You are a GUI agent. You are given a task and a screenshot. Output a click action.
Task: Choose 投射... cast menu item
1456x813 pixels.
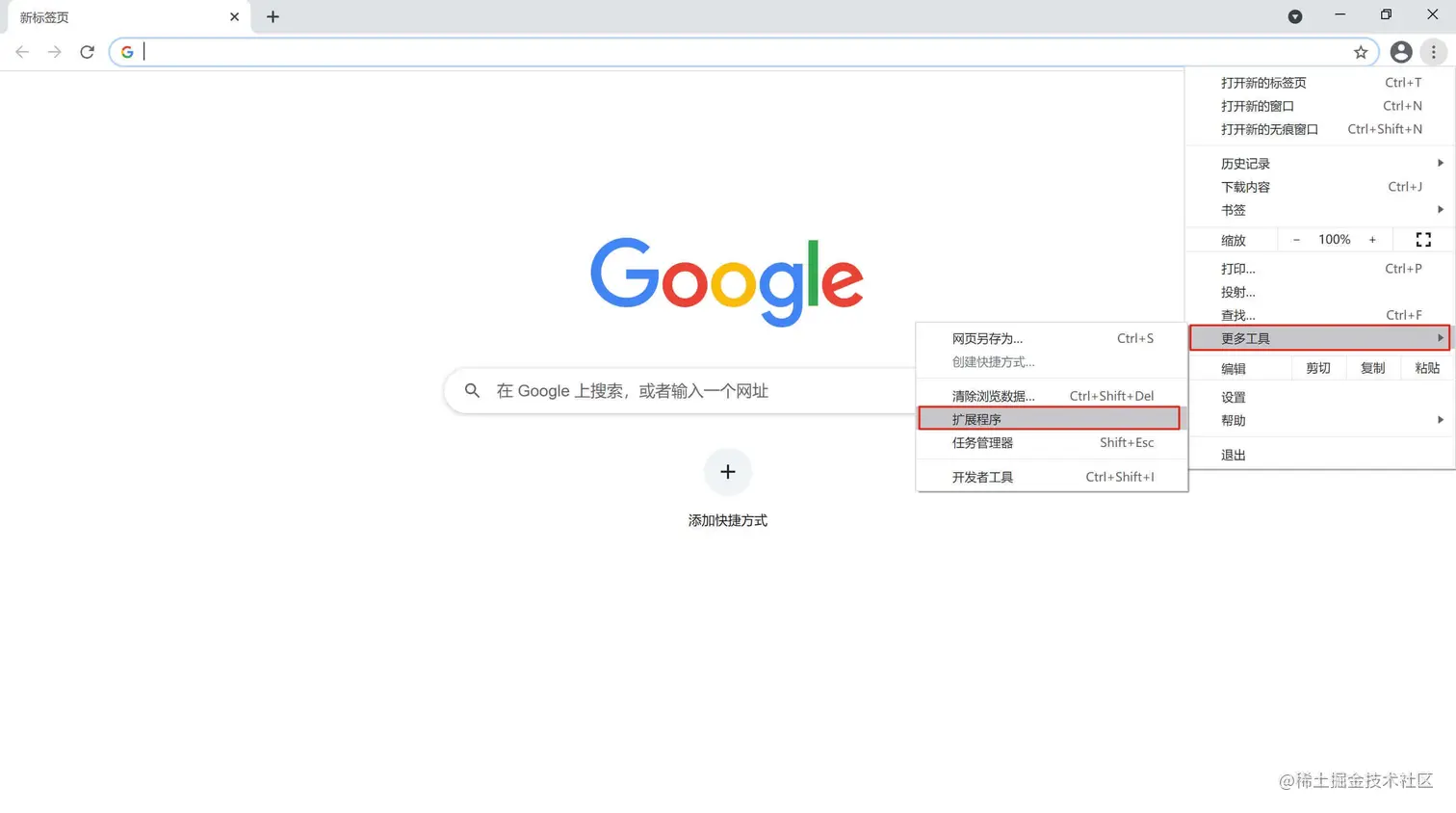1320,292
